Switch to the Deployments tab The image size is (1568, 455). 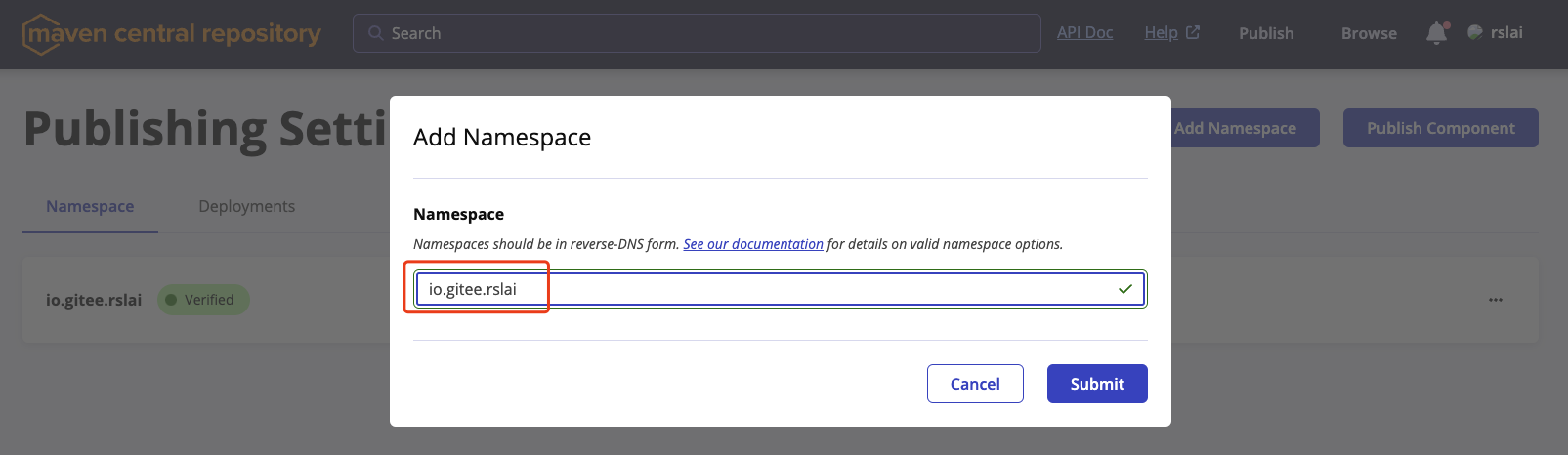246,206
